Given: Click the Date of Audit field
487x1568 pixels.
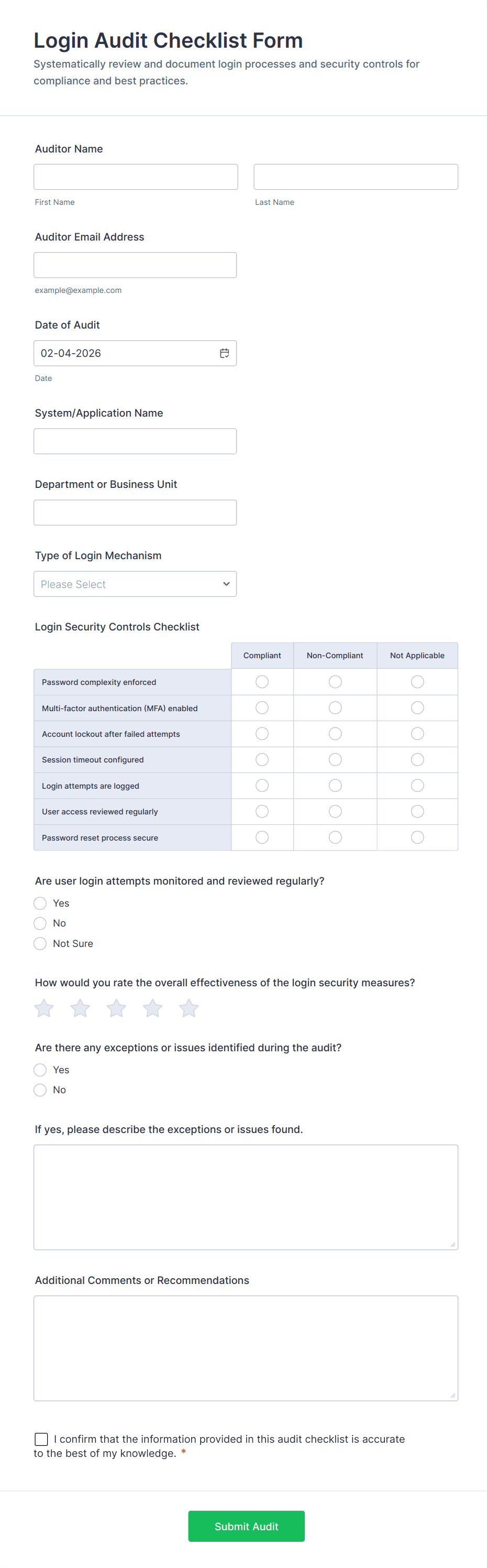Looking at the screenshot, I should click(125, 353).
